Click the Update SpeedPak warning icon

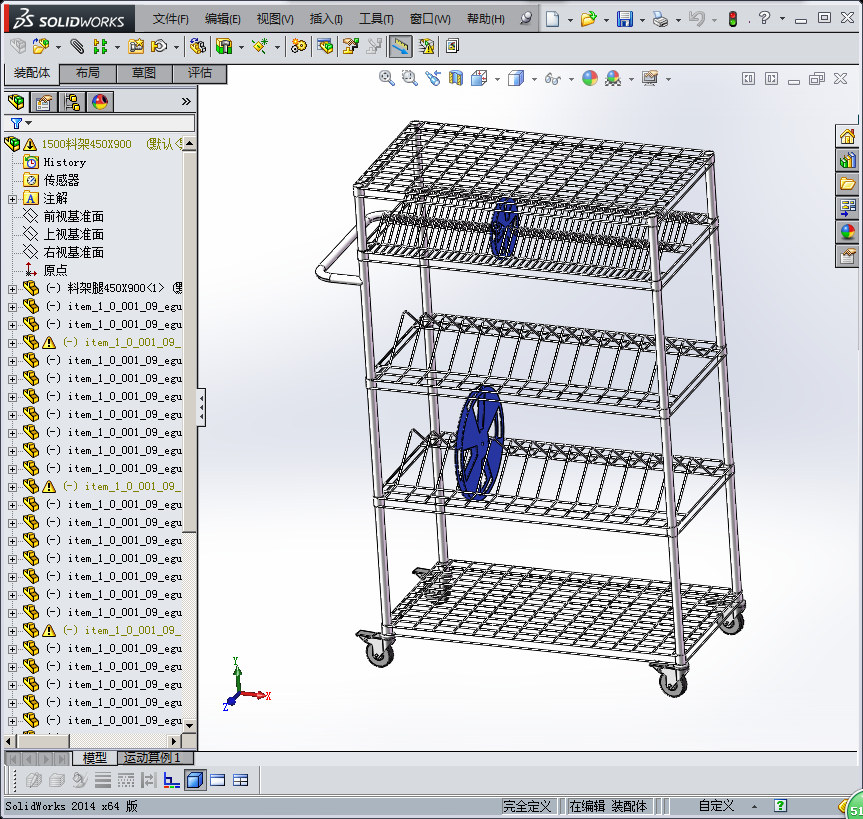click(427, 46)
